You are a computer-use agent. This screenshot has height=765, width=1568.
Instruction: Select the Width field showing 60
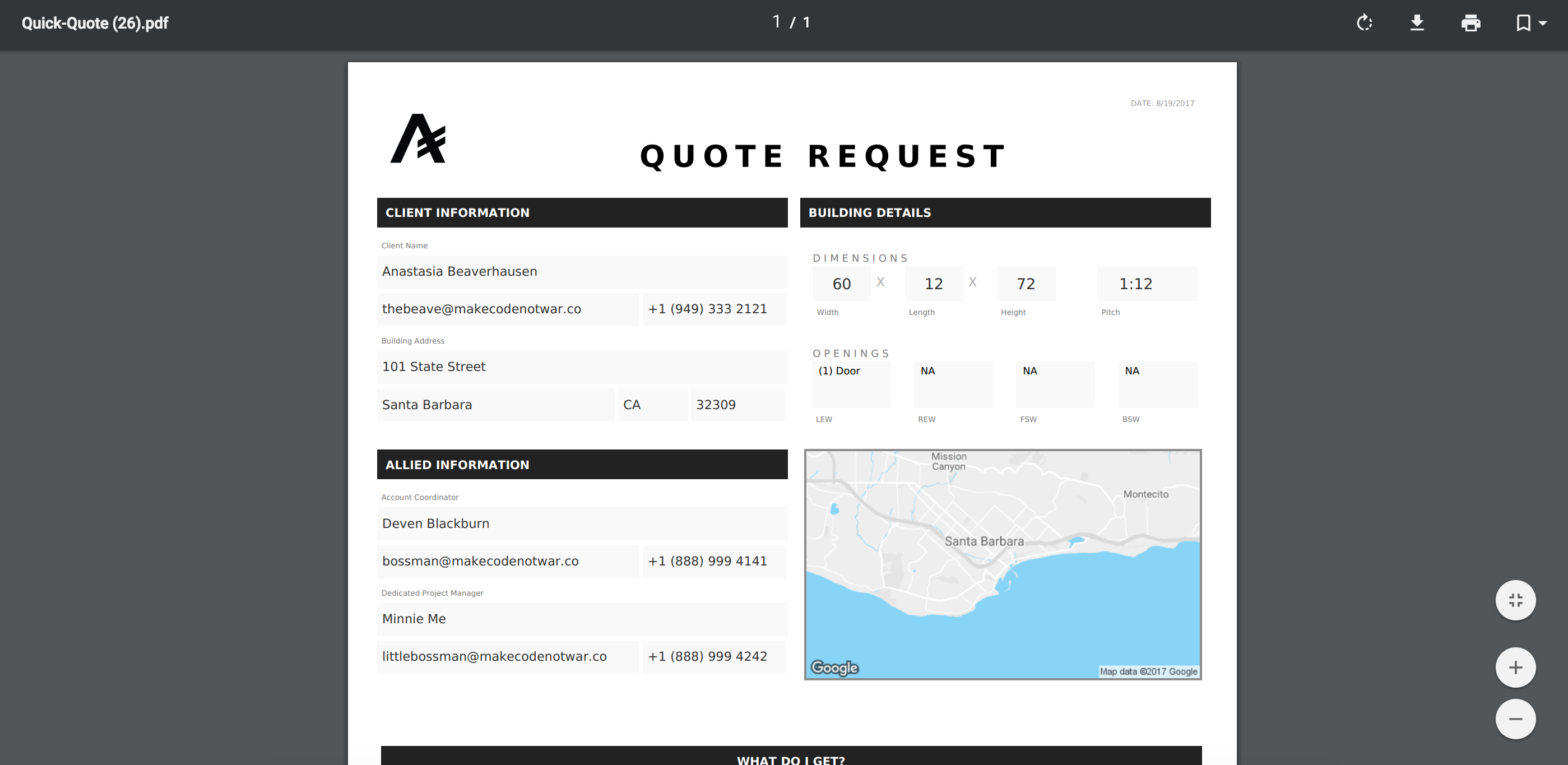pyautogui.click(x=842, y=284)
